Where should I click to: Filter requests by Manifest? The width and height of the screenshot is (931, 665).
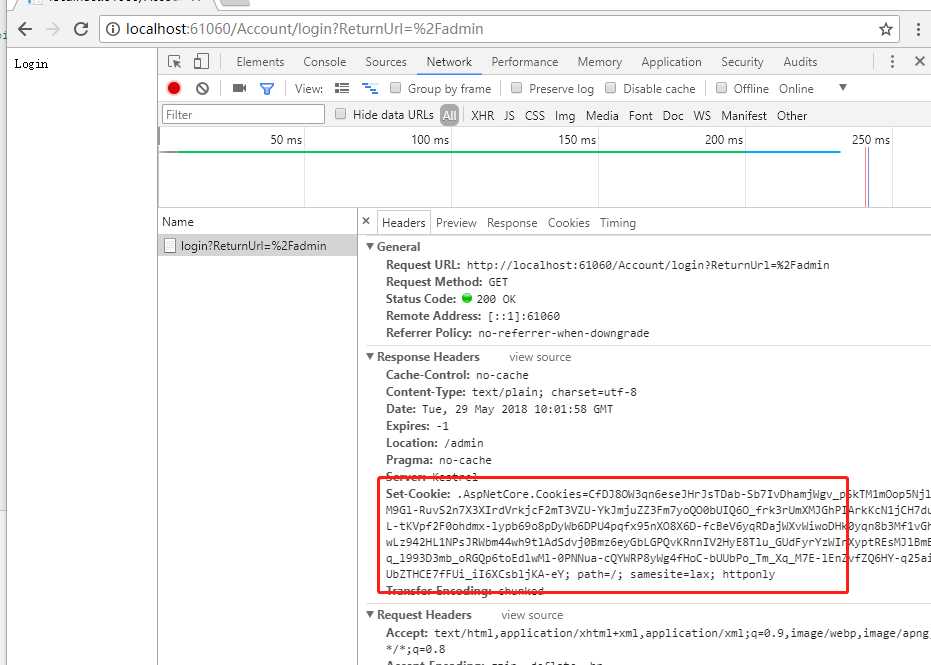pyautogui.click(x=744, y=115)
